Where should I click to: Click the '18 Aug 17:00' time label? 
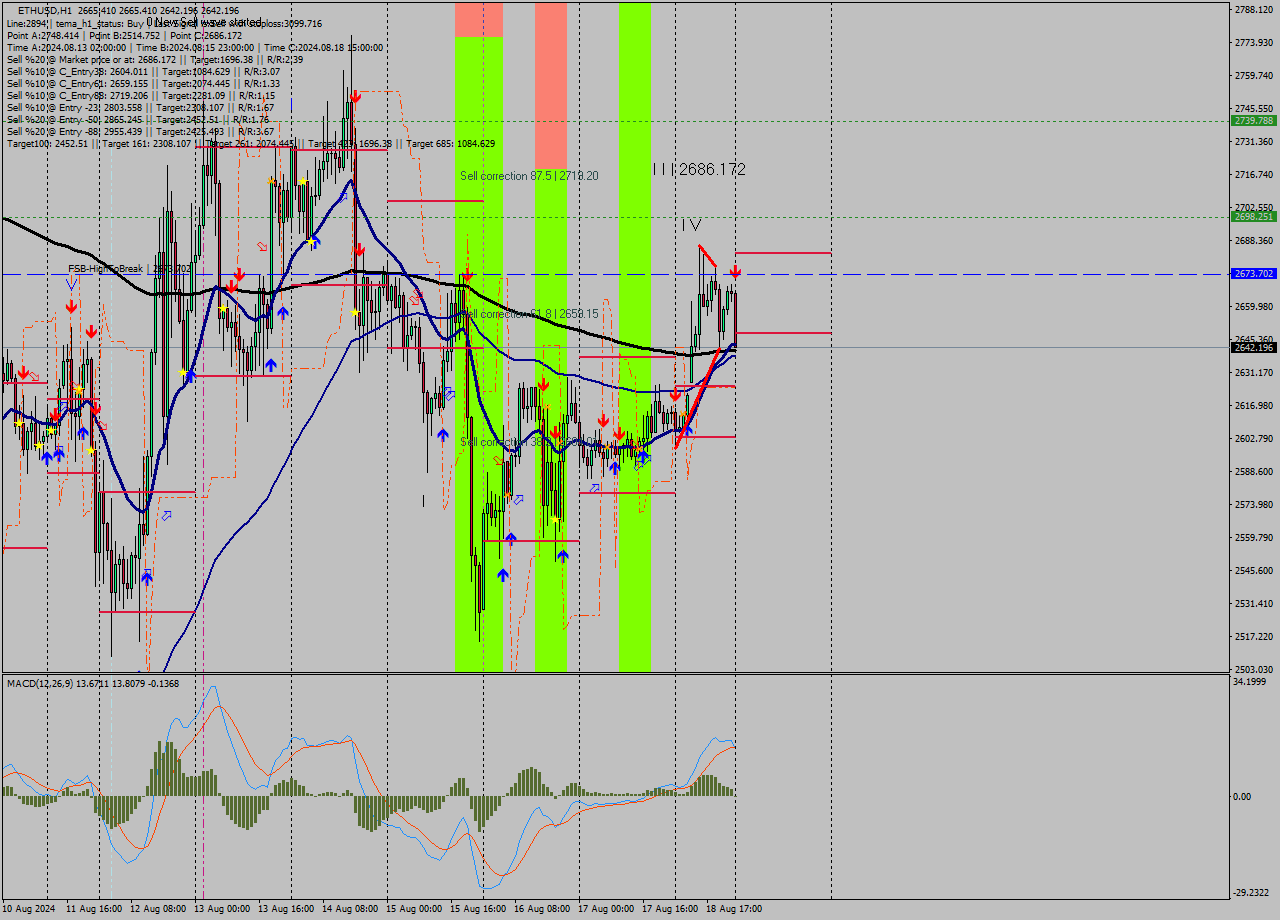click(x=734, y=909)
